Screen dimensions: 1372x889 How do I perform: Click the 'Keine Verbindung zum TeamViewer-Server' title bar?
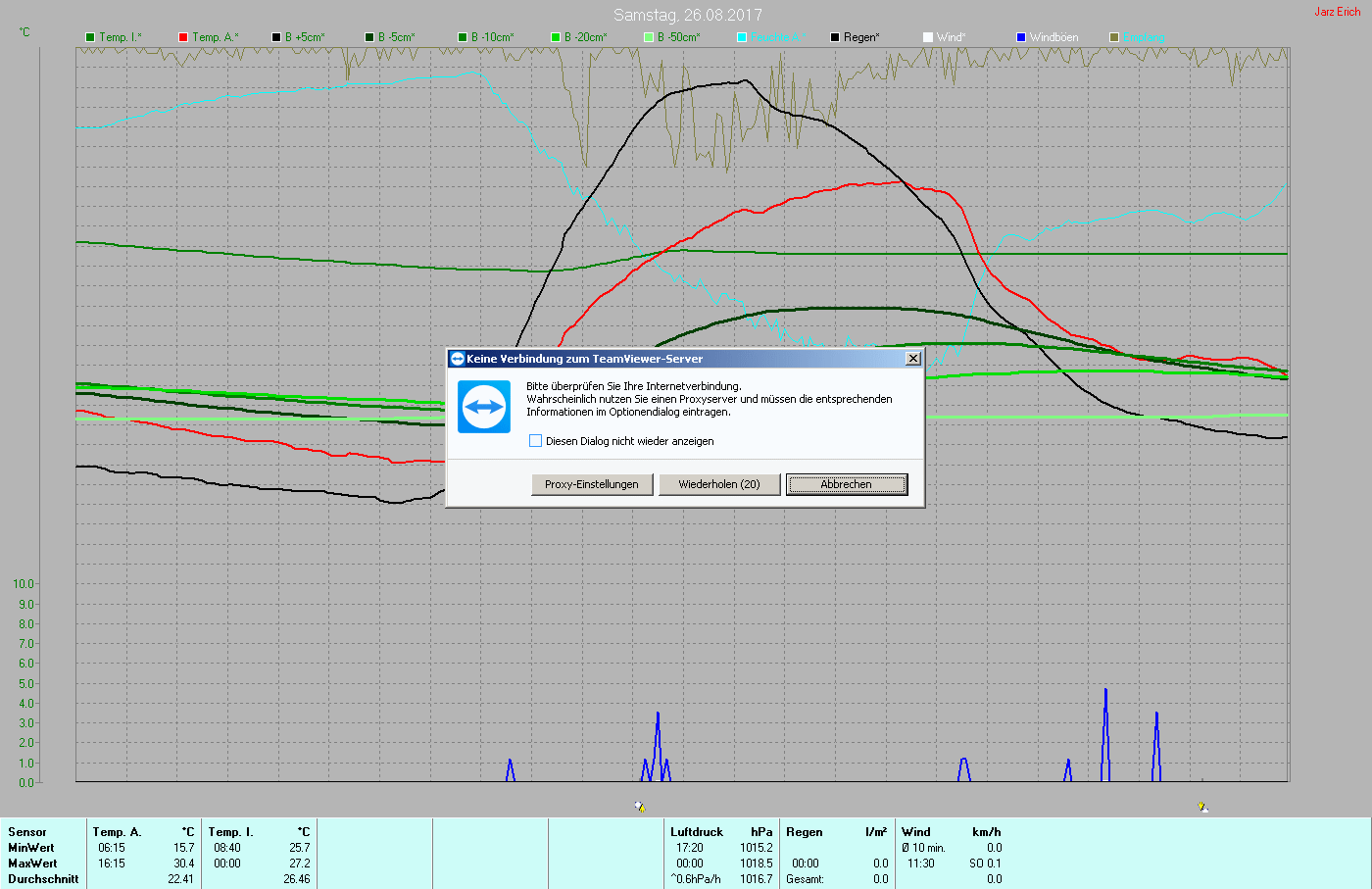(684, 359)
